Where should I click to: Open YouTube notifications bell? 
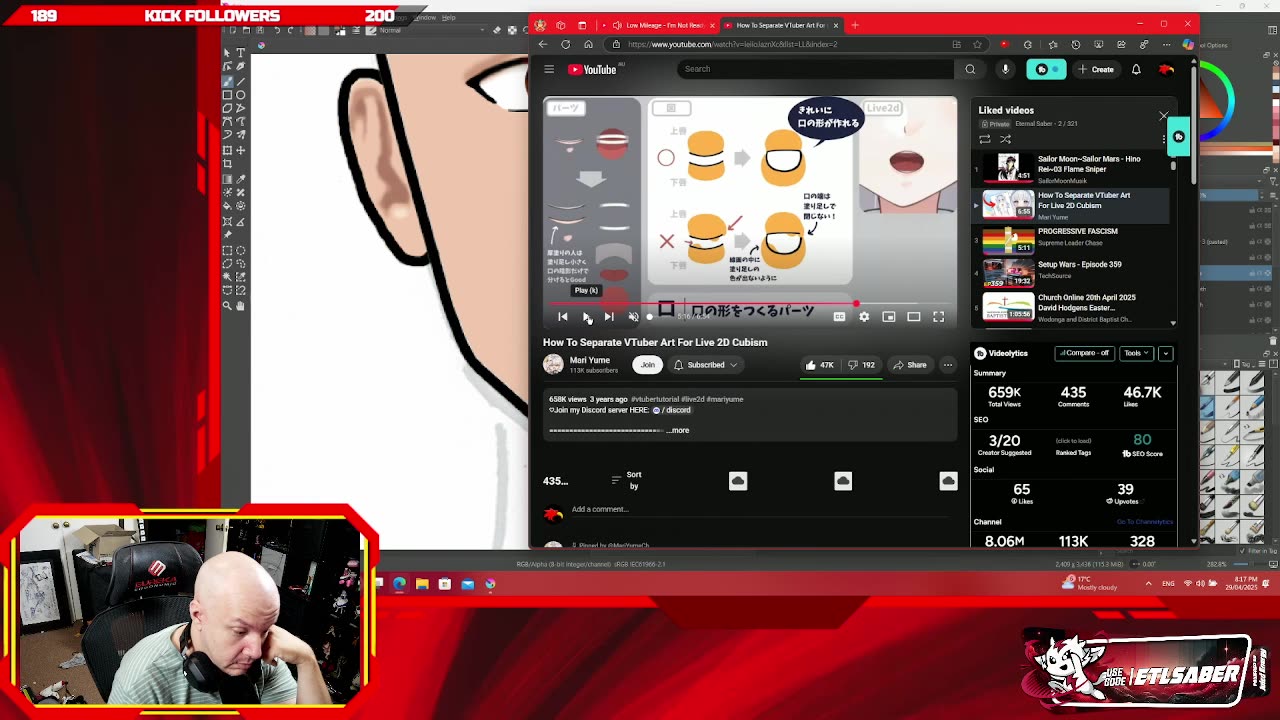click(1136, 69)
